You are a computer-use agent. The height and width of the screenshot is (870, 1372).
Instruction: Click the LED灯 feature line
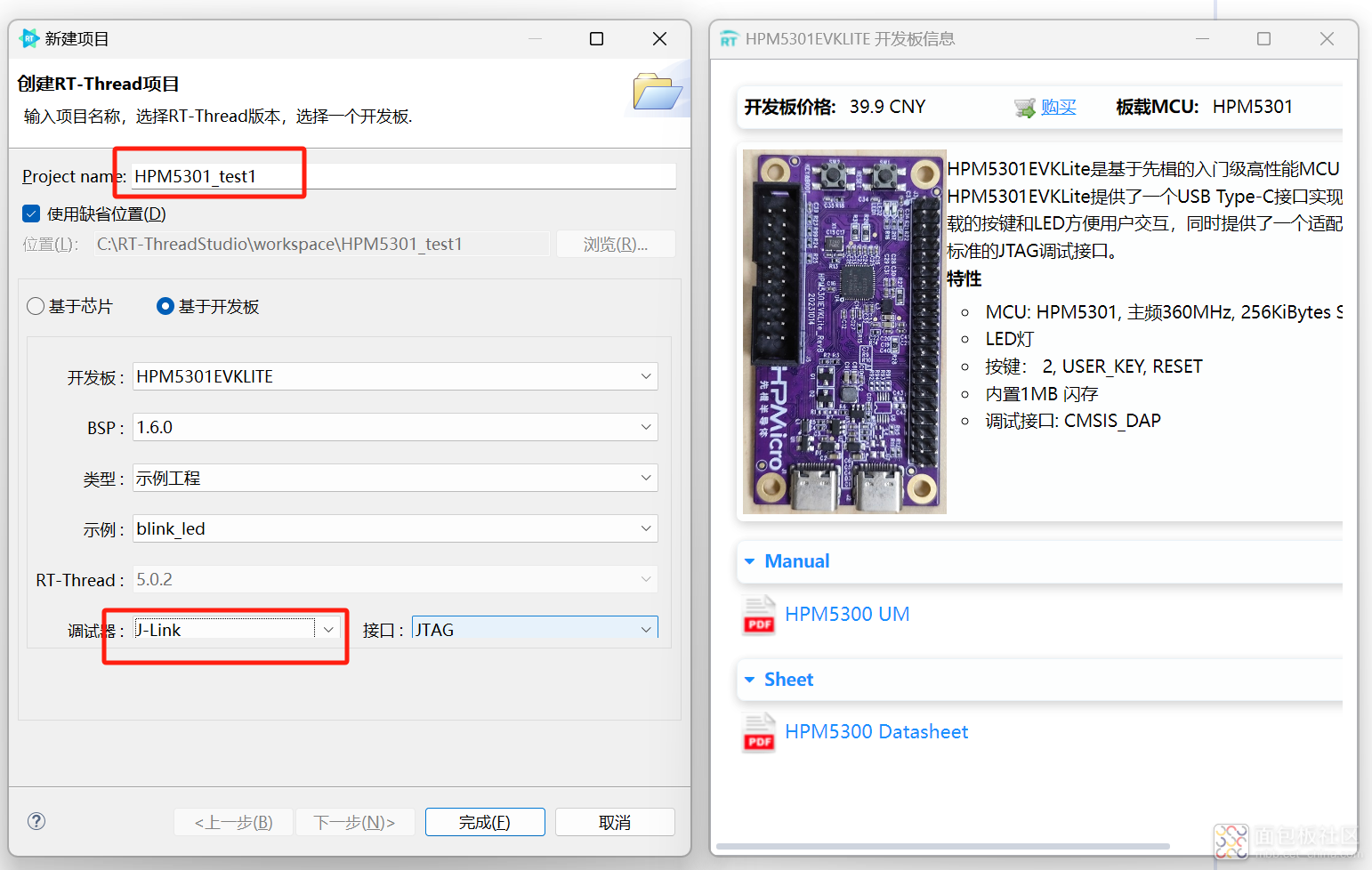tap(1010, 339)
